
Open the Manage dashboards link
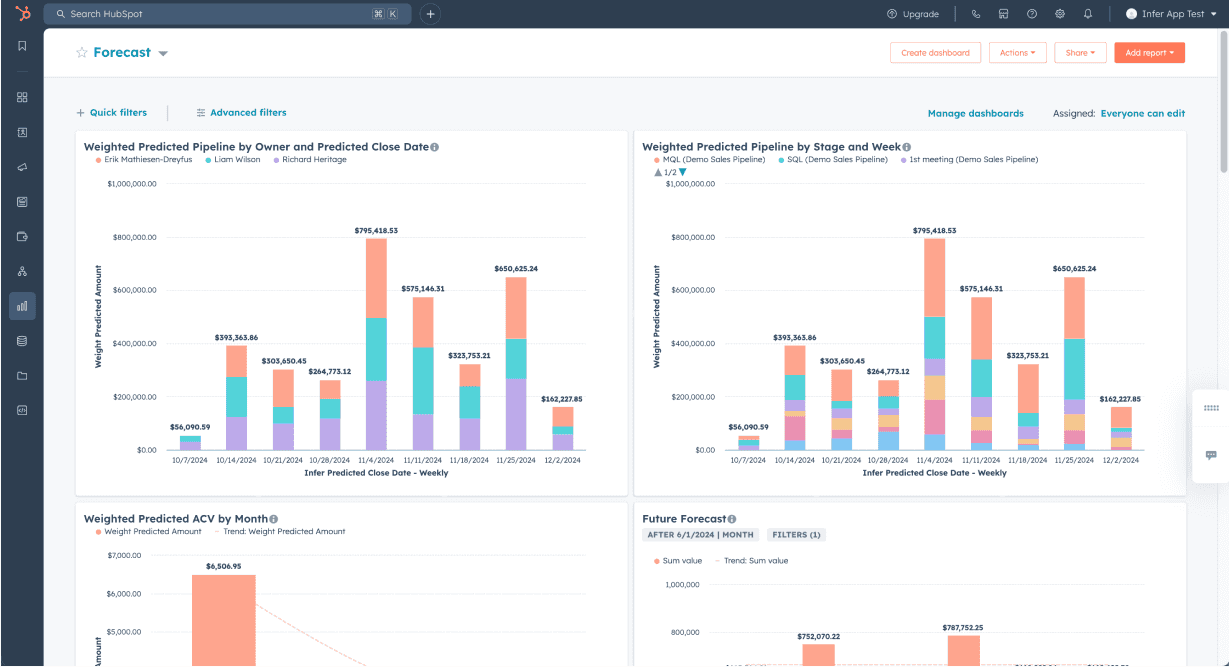978,113
